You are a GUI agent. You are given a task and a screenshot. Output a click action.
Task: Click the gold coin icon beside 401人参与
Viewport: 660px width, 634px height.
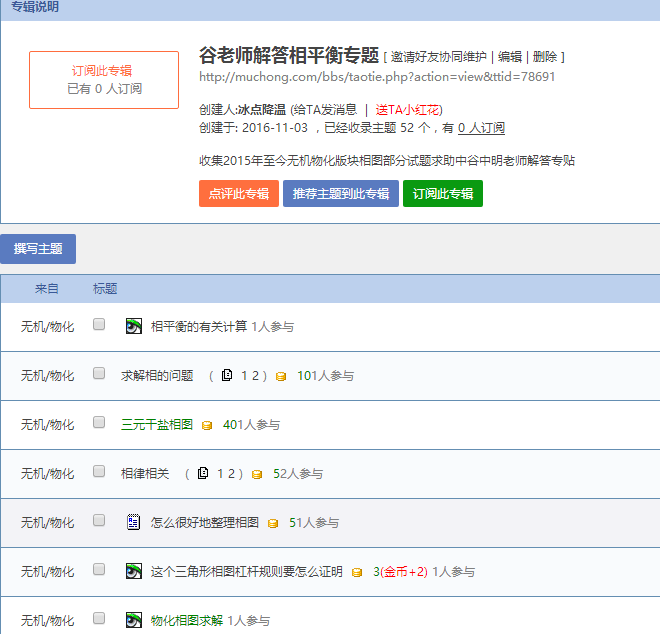point(207,425)
